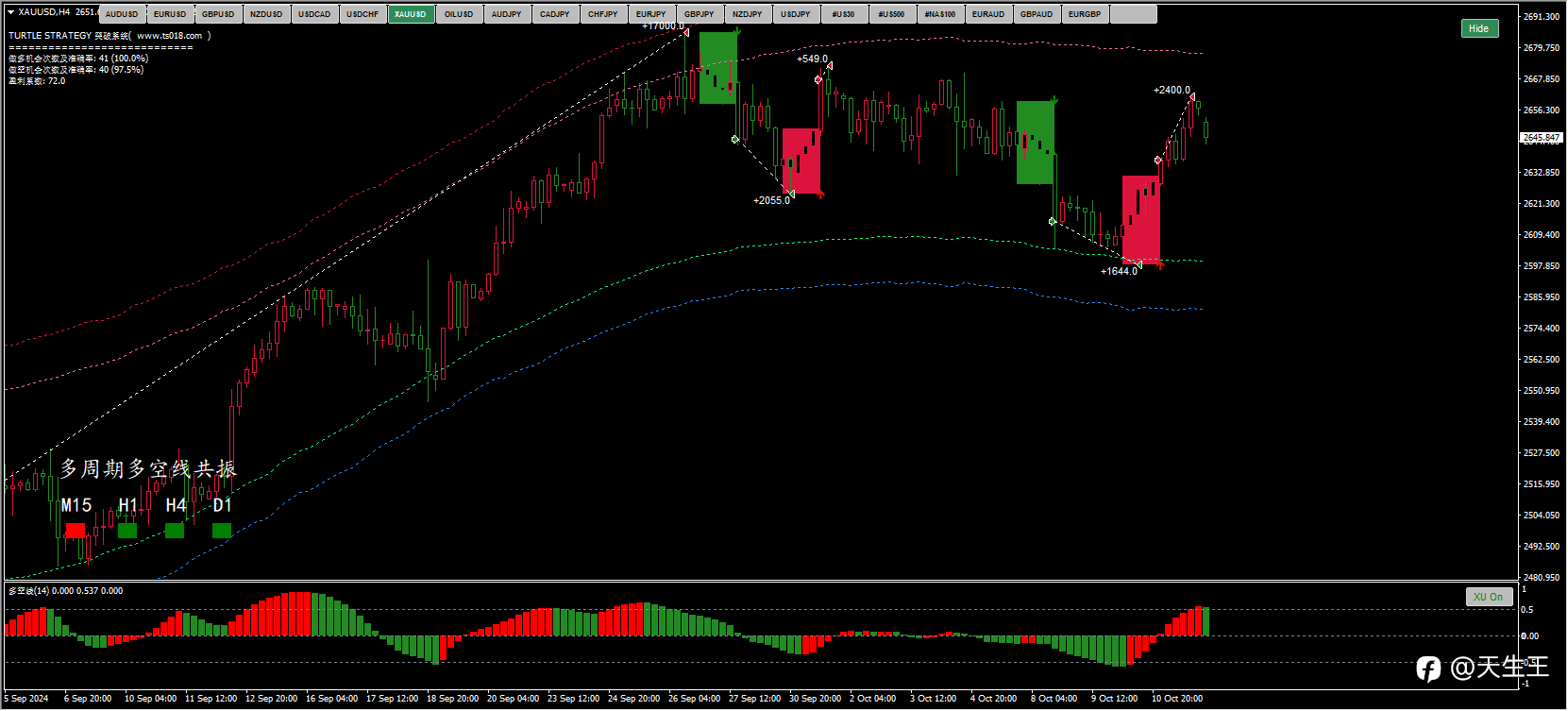Click the 5 Sep 2024 date label
The width and height of the screenshot is (1568, 711).
tap(26, 699)
